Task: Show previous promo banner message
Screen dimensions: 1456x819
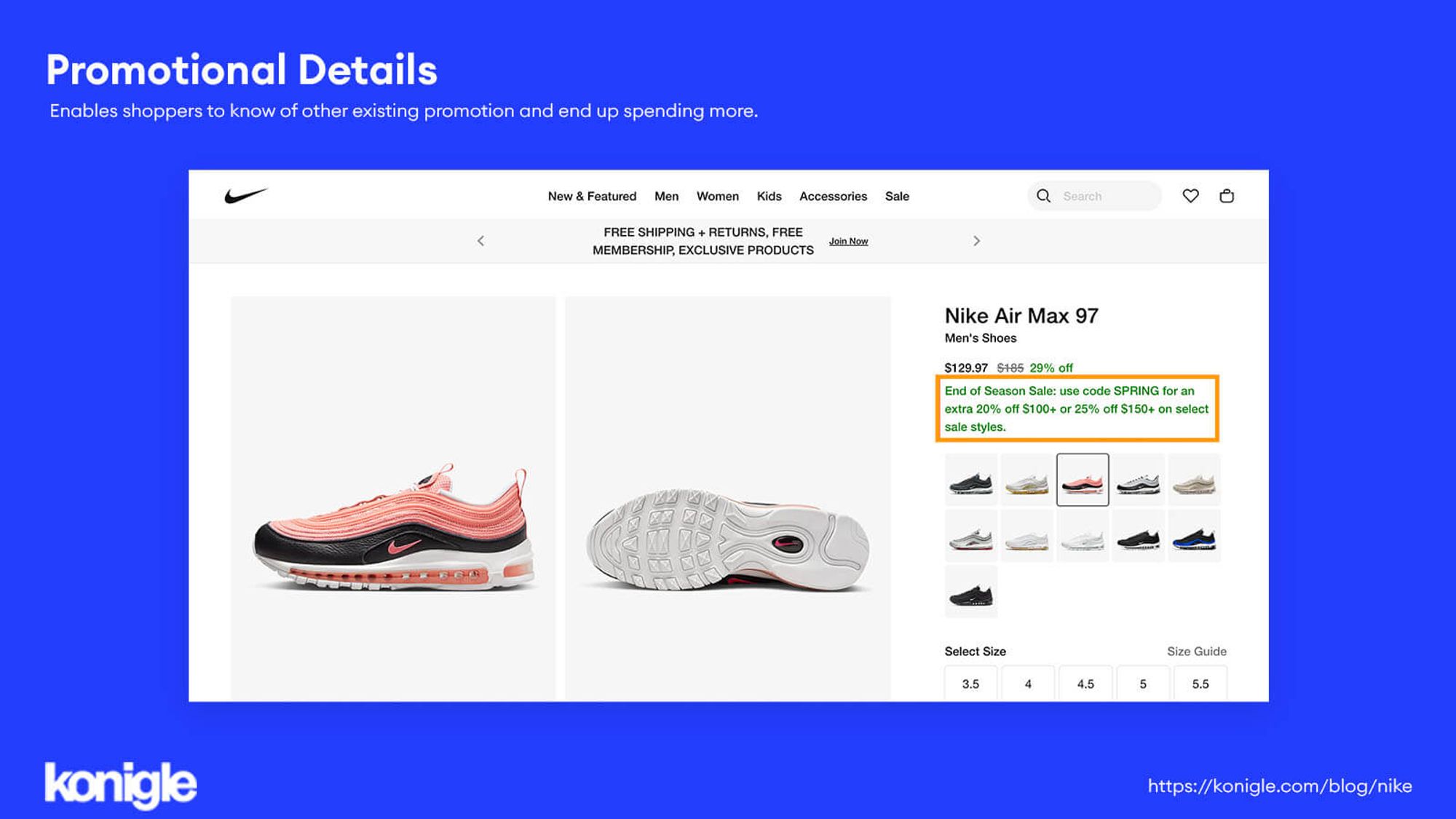Action: click(x=480, y=241)
